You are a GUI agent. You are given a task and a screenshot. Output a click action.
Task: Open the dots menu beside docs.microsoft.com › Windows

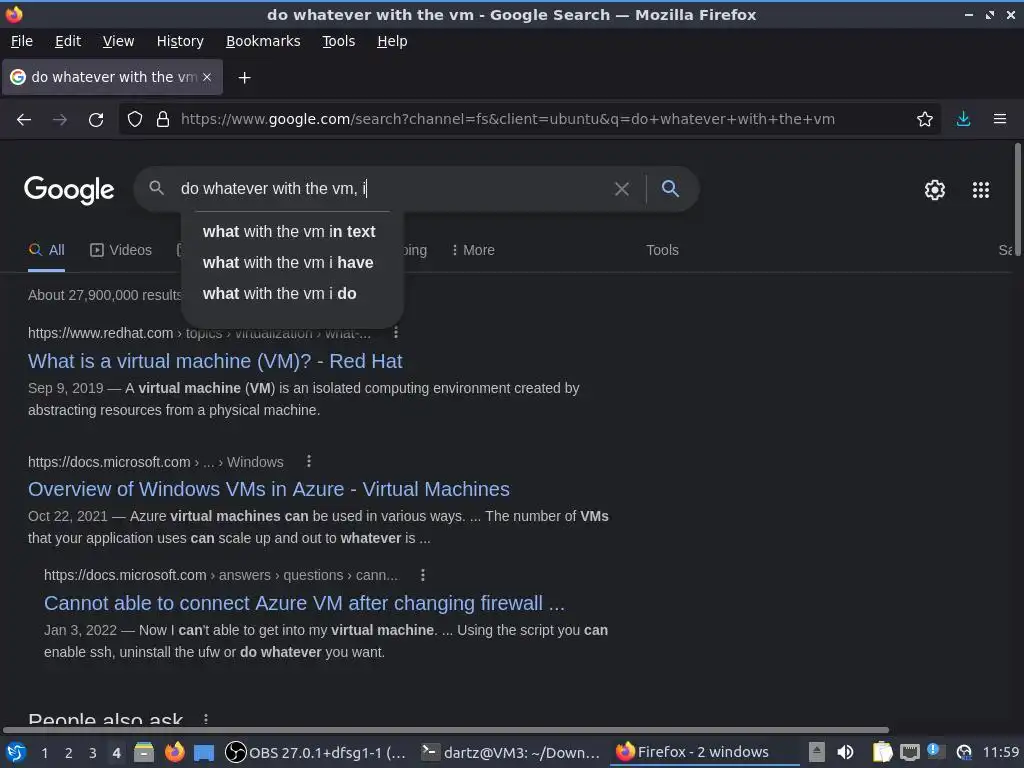[x=309, y=462]
